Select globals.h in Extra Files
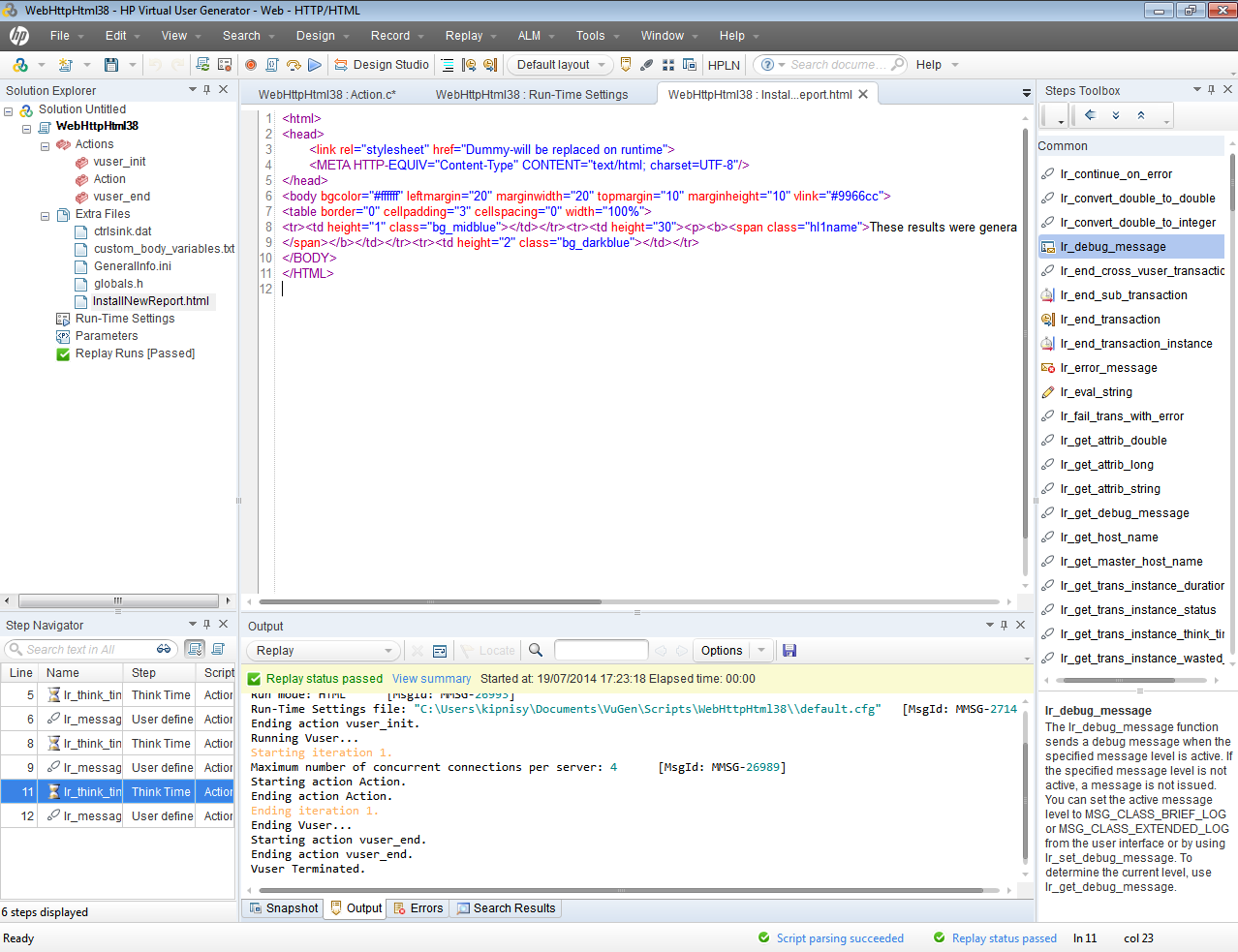This screenshot has width=1238, height=952. point(118,284)
